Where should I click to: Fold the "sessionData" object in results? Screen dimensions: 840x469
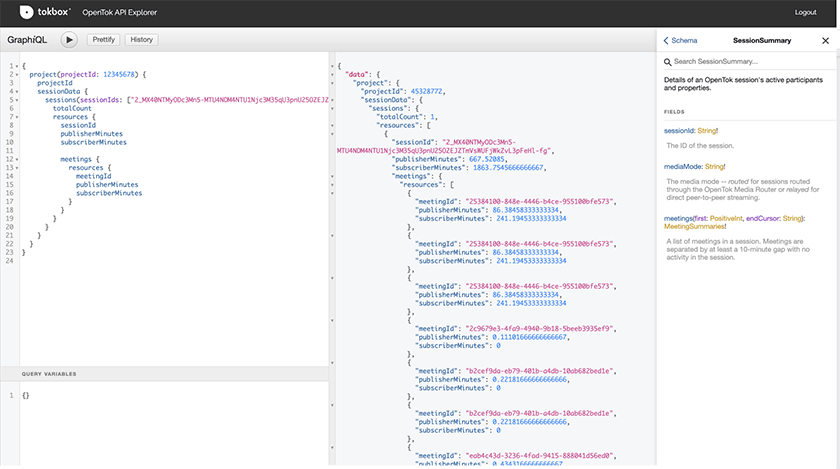tap(332, 100)
